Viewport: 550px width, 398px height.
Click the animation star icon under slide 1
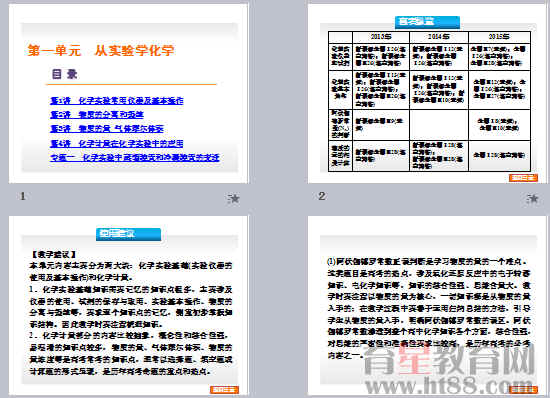(233, 199)
